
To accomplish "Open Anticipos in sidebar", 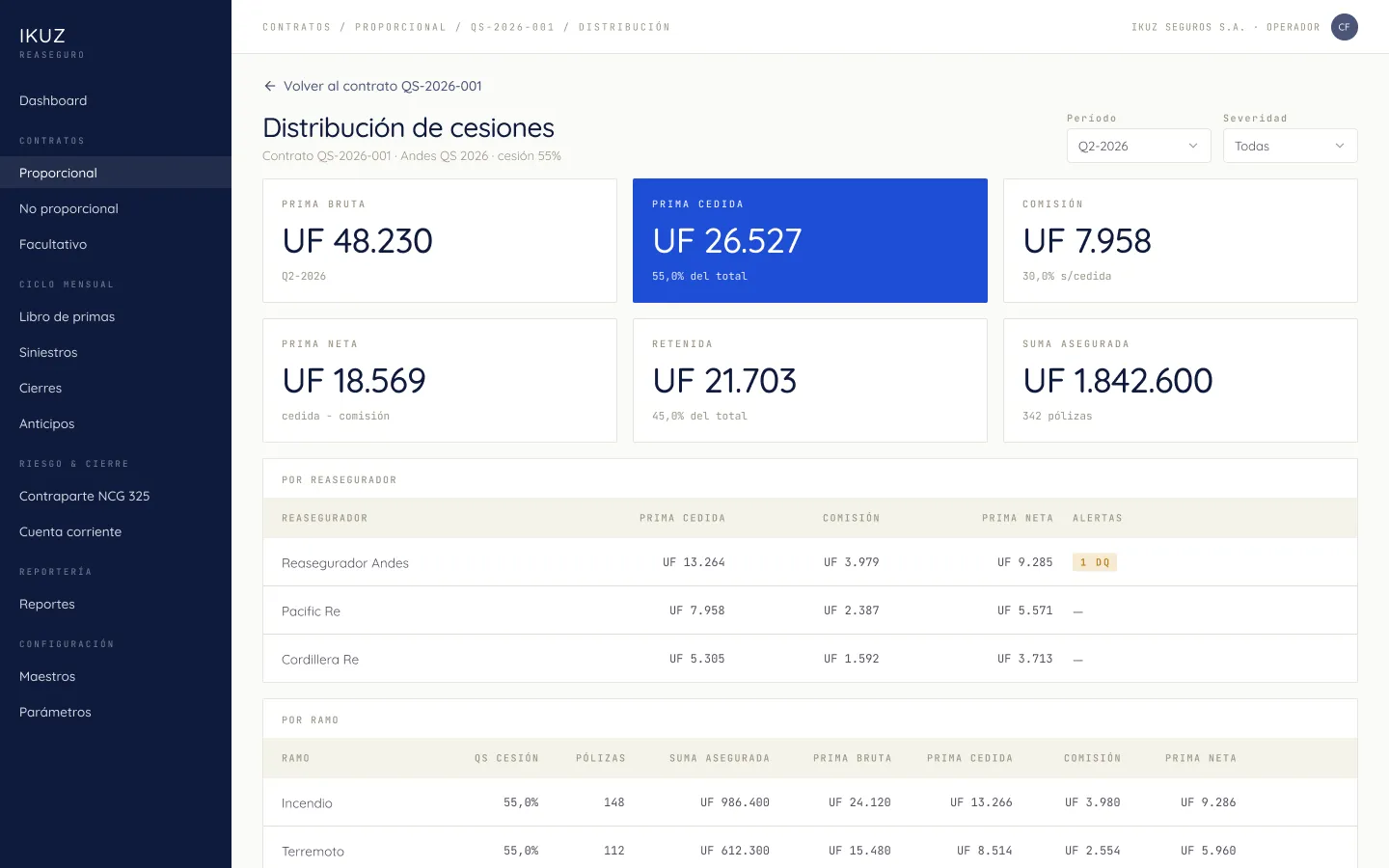I will [x=46, y=423].
